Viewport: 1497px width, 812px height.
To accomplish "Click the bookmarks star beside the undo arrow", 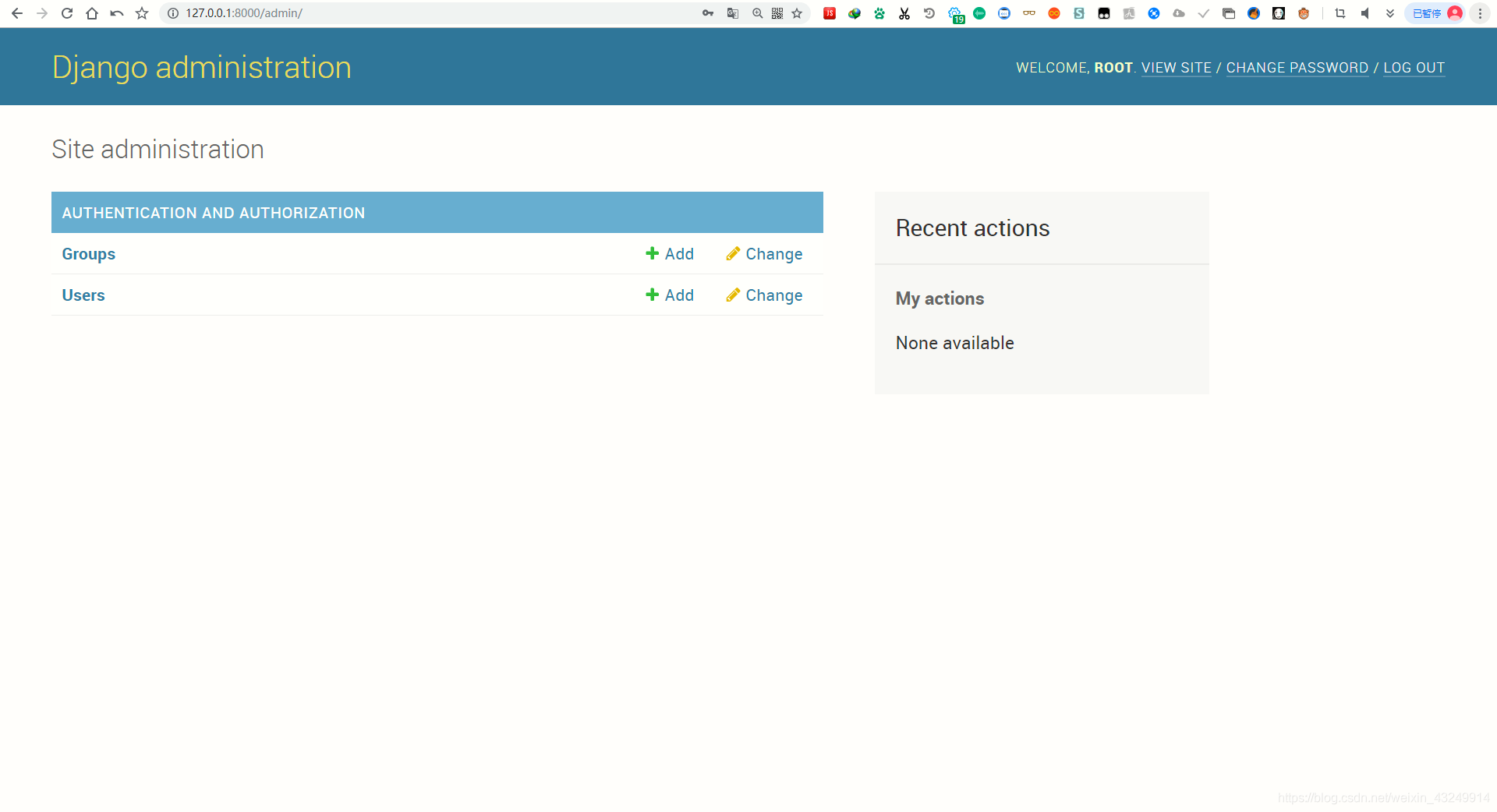I will coord(142,13).
